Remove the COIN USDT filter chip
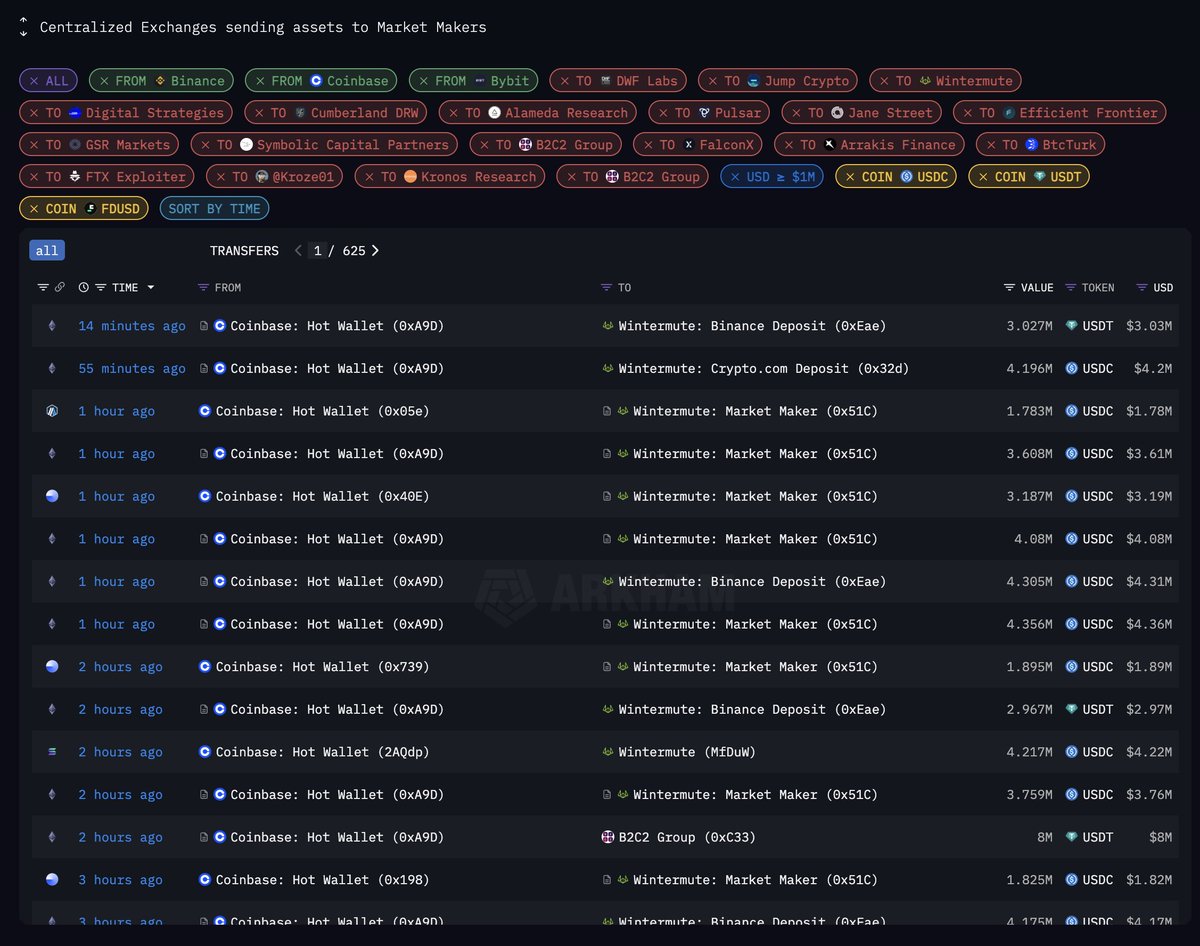Viewport: 1200px width, 946px height. pyautogui.click(x=983, y=177)
